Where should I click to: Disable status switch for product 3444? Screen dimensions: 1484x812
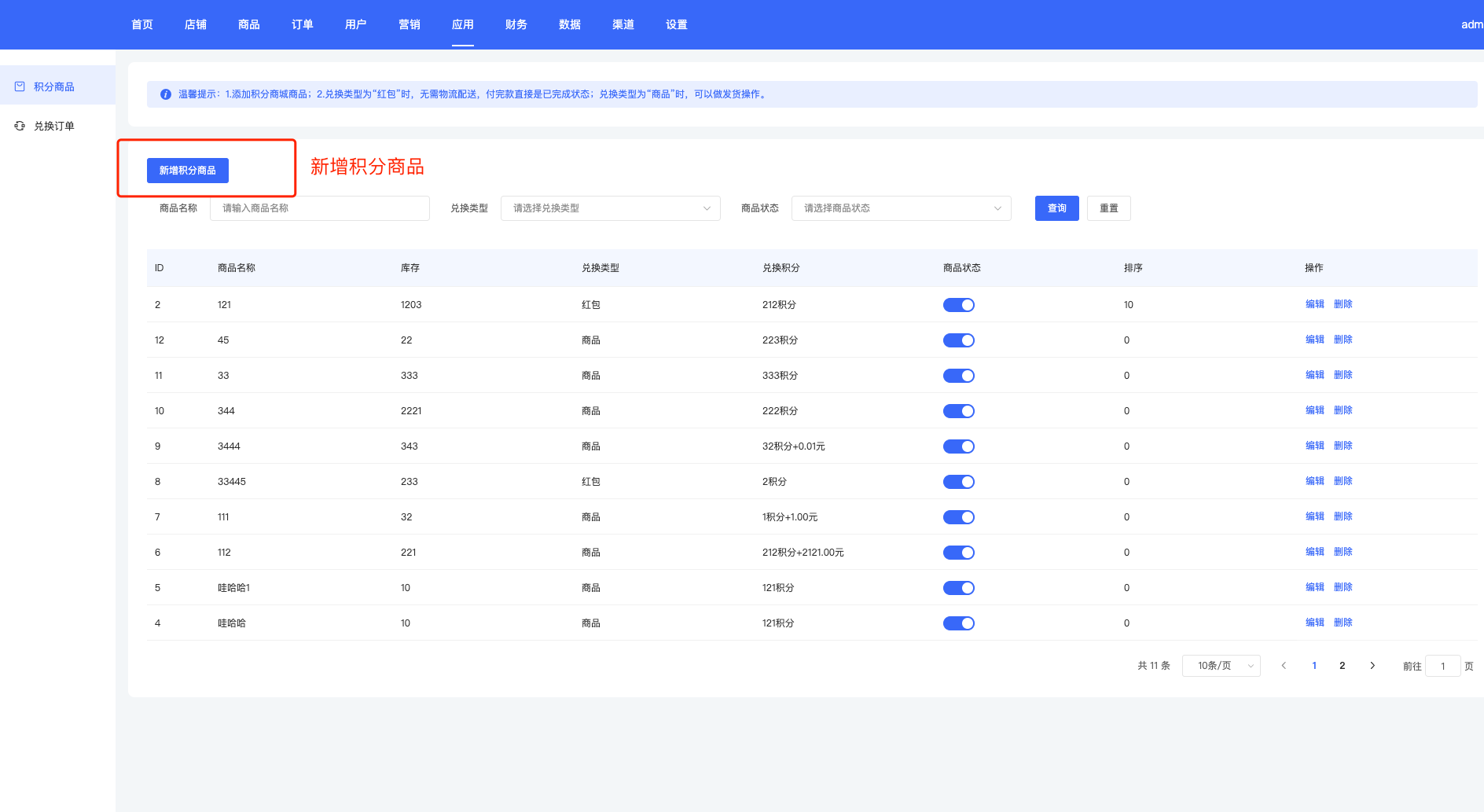958,446
